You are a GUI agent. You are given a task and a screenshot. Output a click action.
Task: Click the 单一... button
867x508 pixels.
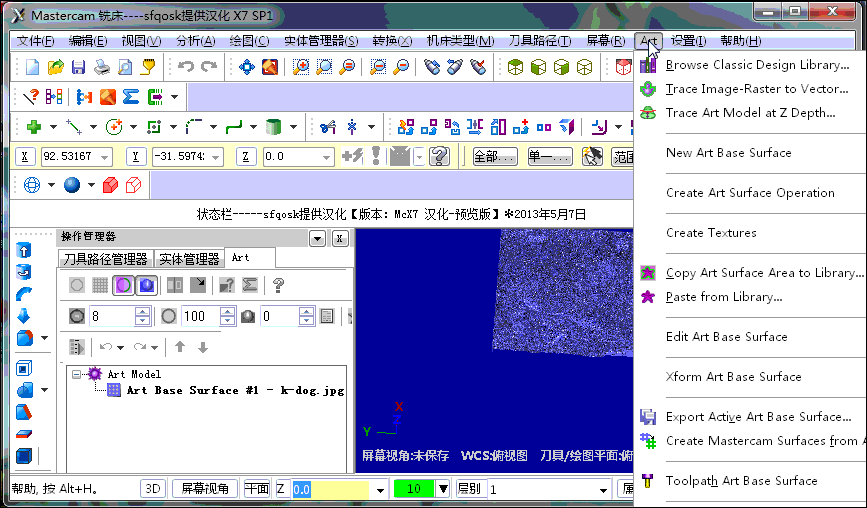(x=550, y=157)
